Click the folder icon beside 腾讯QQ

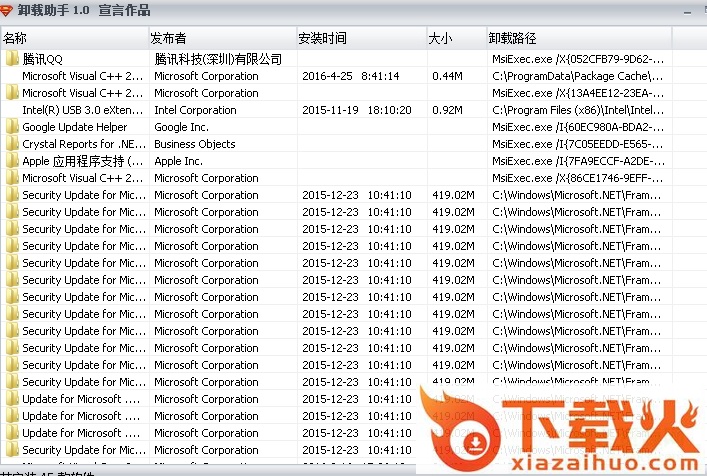click(x=12, y=59)
